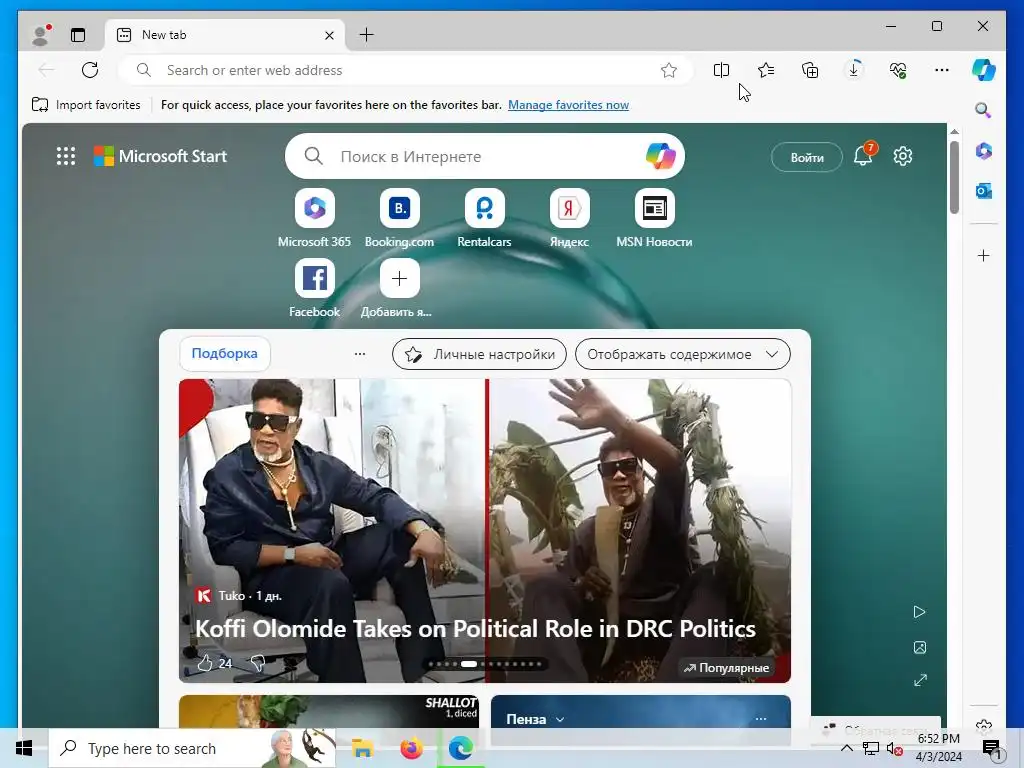This screenshot has width=1024, height=768.
Task: Open background image info icon
Action: point(920,647)
